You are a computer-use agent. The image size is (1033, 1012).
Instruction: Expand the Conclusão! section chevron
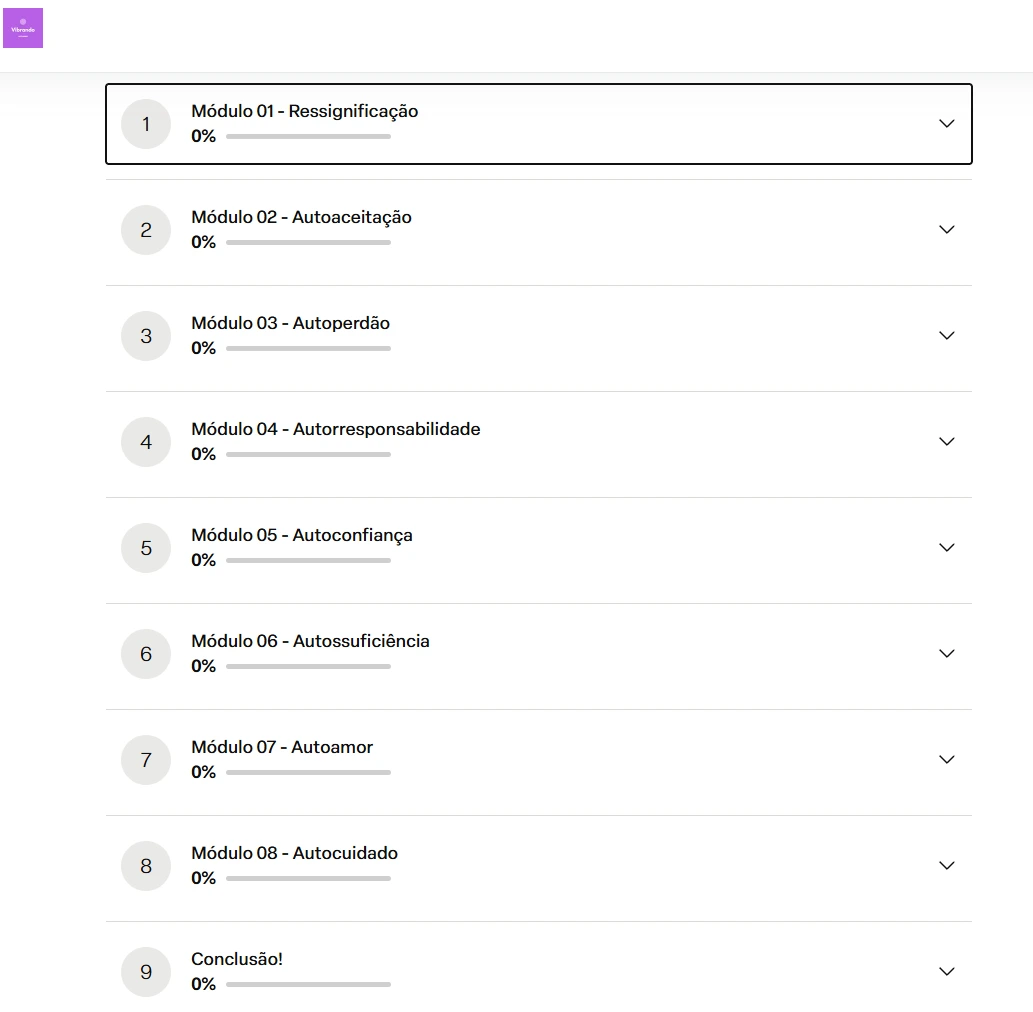[x=947, y=972]
